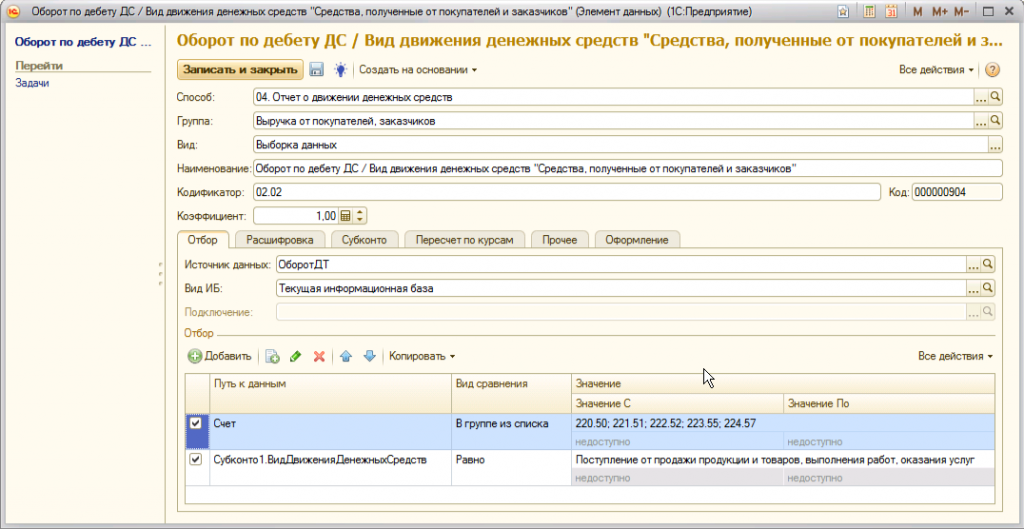This screenshot has height=529, width=1024.
Task: Toggle checkbox for Субконто1.ВидДвиженияДенежныхСредств row
Action: (196, 460)
